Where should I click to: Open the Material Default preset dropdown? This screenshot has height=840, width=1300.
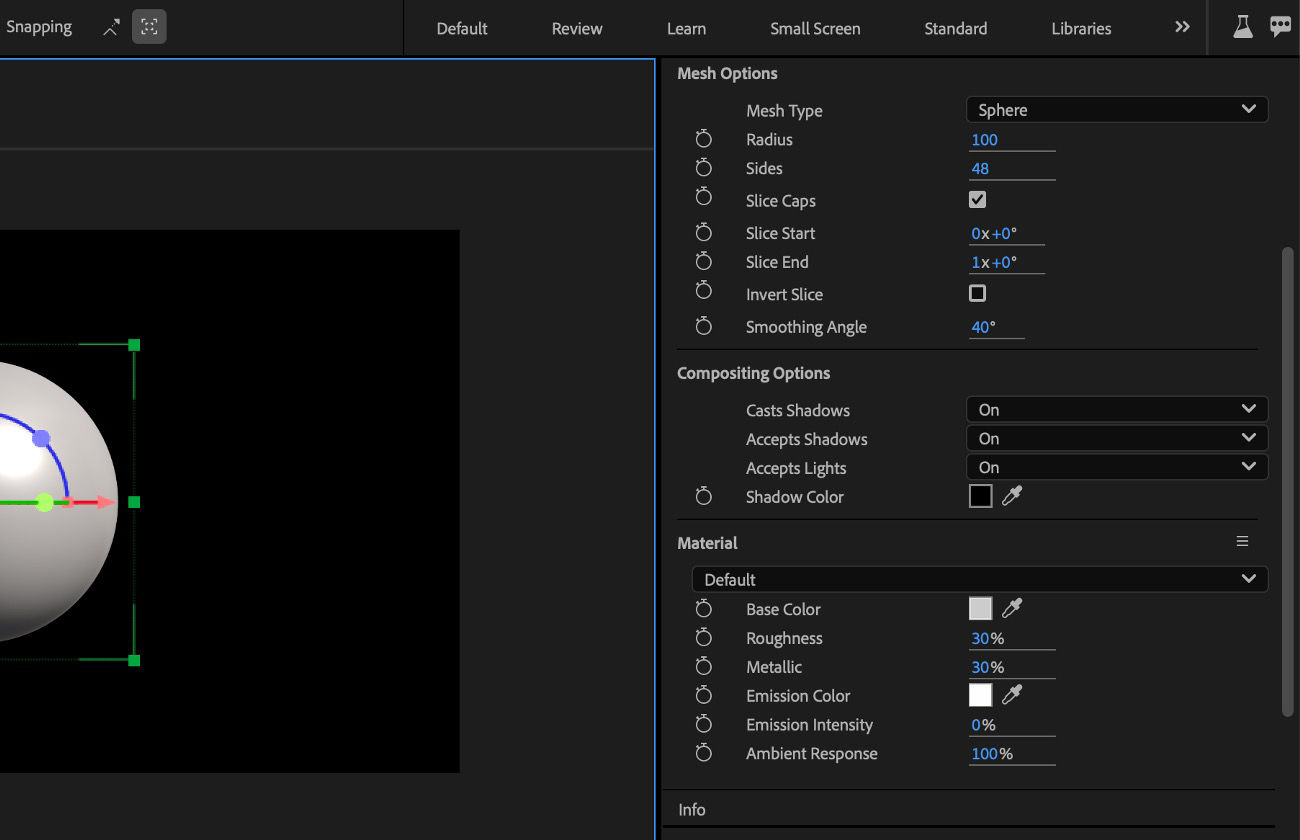[980, 579]
